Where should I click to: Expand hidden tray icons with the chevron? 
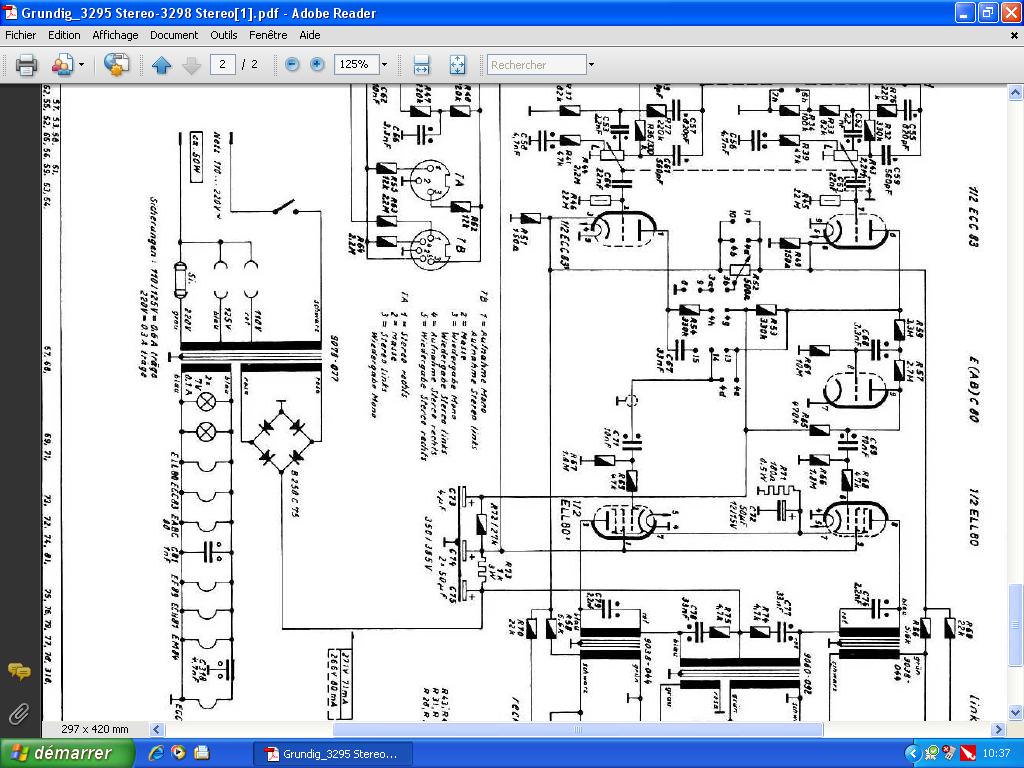(912, 754)
